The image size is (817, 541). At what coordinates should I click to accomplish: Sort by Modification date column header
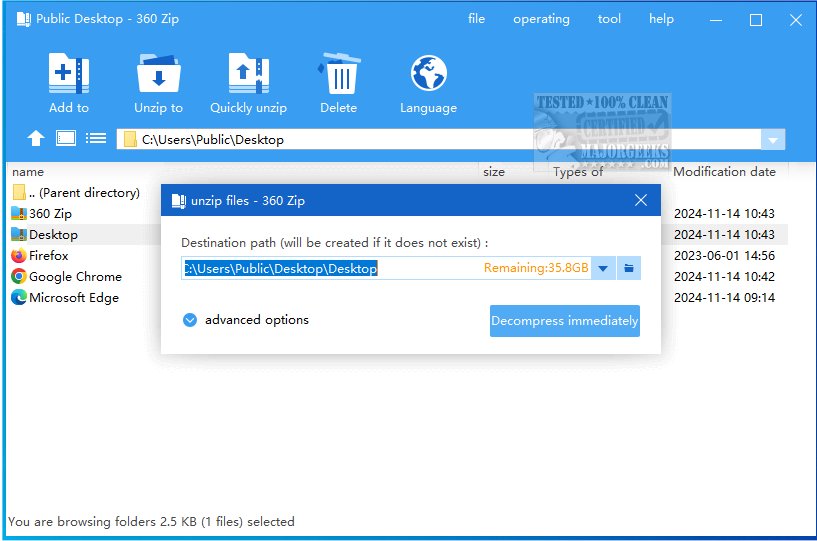pyautogui.click(x=724, y=172)
